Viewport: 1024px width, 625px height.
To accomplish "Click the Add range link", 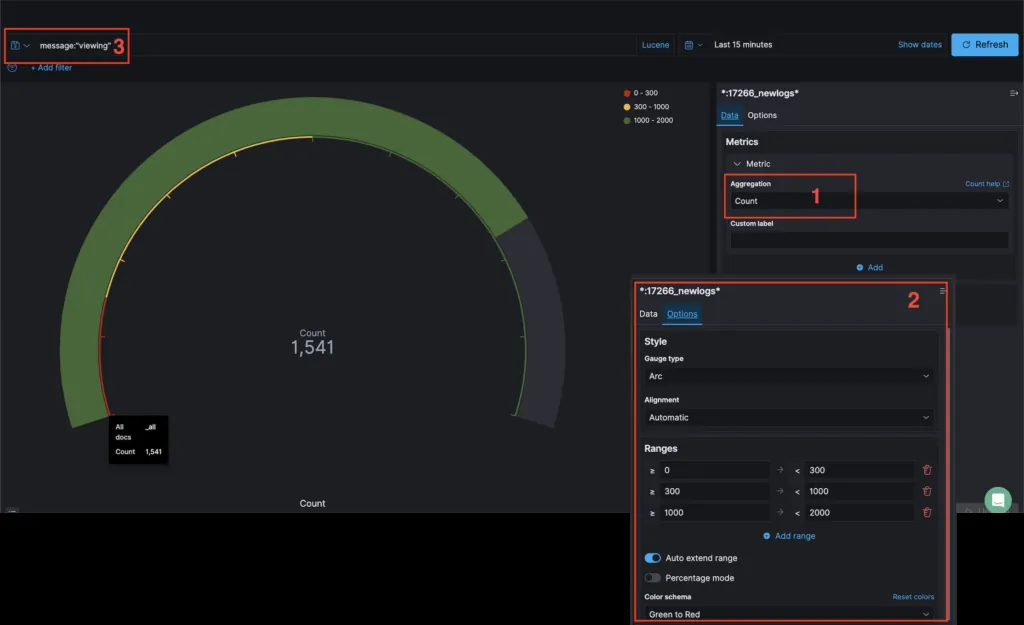I will 789,536.
